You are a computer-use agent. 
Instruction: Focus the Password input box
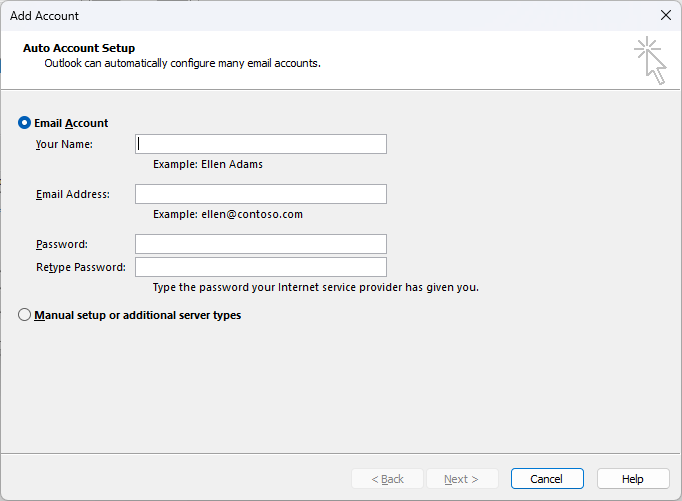(260, 244)
